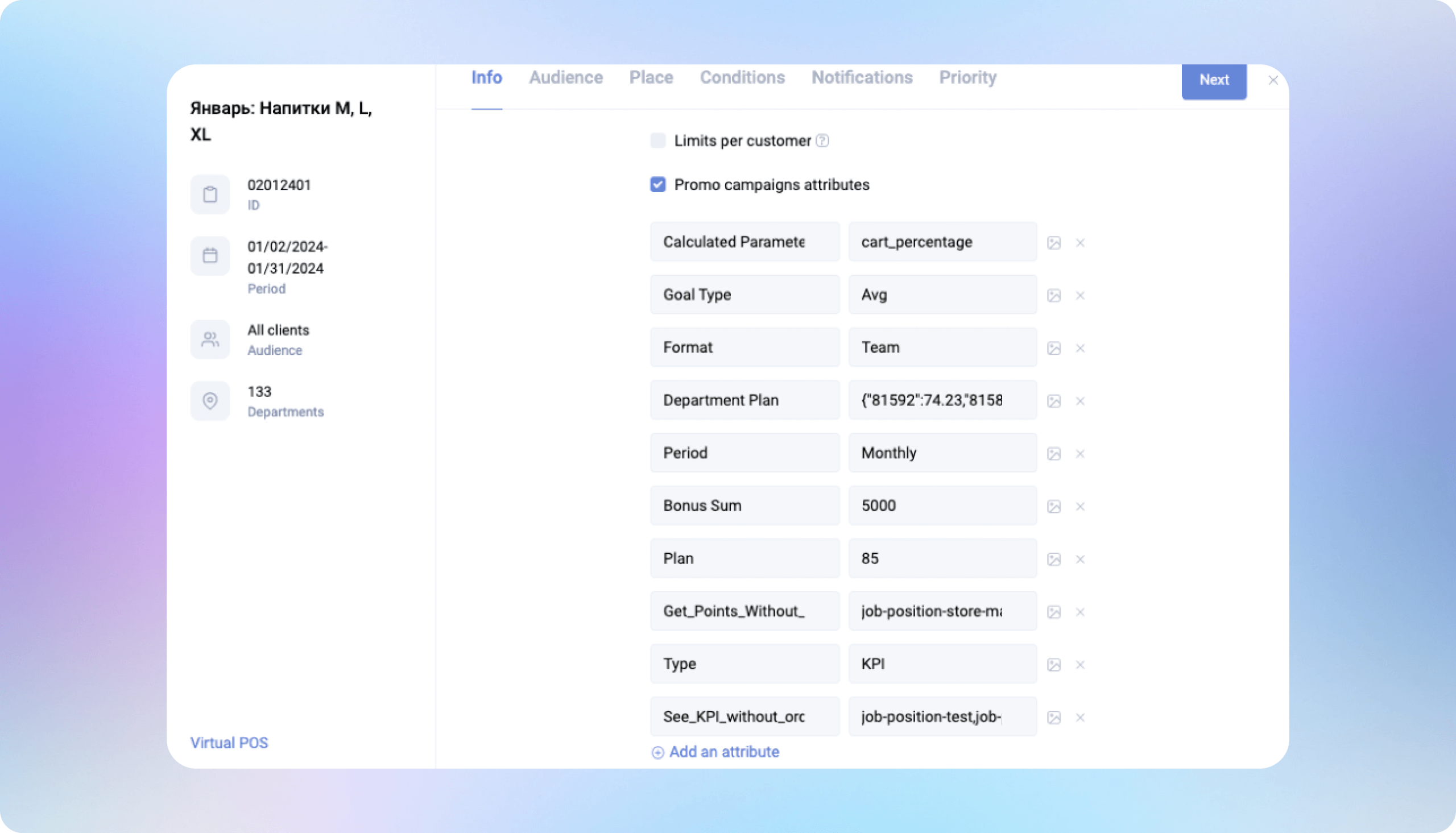Viewport: 1456px width, 833px height.
Task: Click image icon for Calculated Parameter row
Action: point(1054,243)
